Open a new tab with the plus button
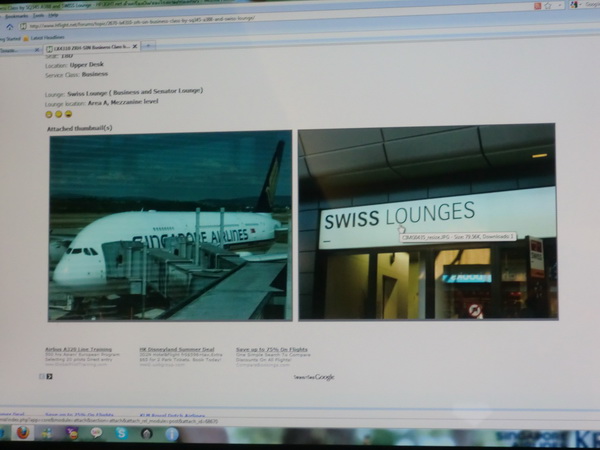This screenshot has height=450, width=600. (148, 46)
